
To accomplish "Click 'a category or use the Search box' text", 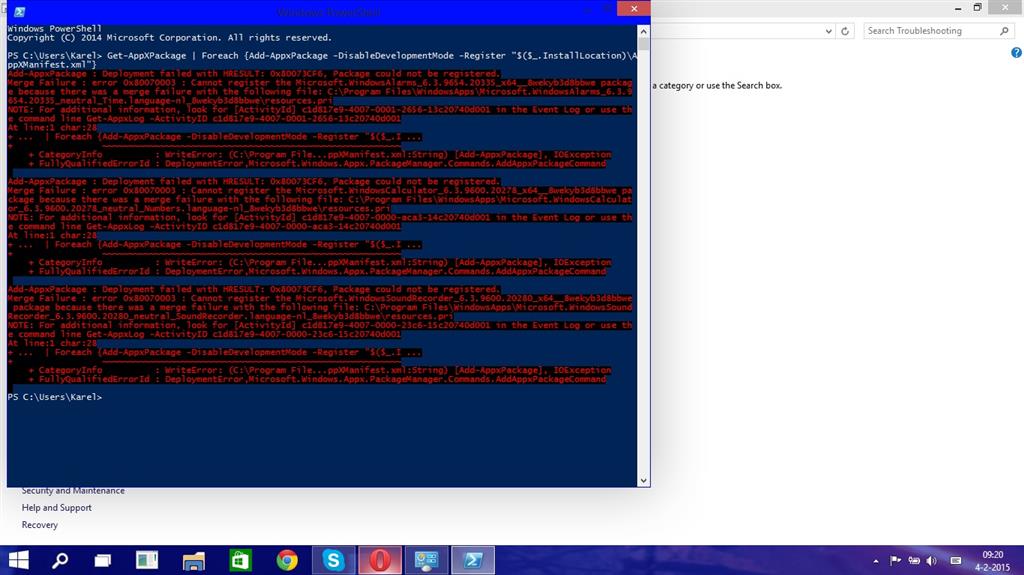I will [717, 86].
